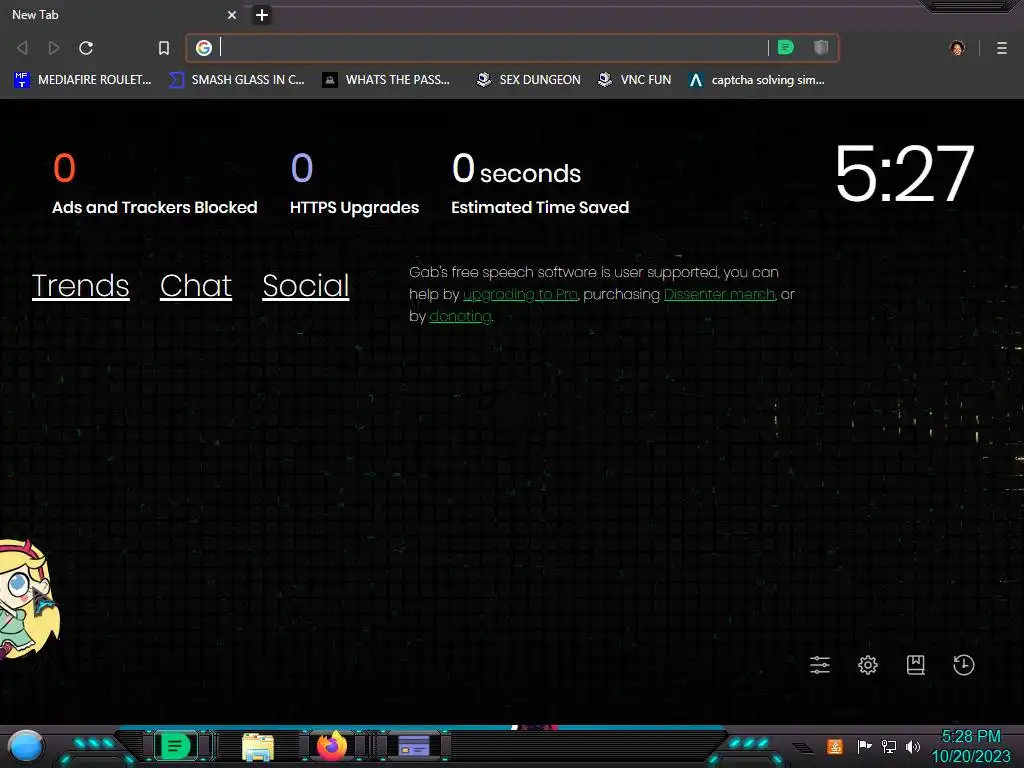This screenshot has height=768, width=1024.
Task: Open MEDIAFIRE ROULET... bookmark
Action: 82,80
